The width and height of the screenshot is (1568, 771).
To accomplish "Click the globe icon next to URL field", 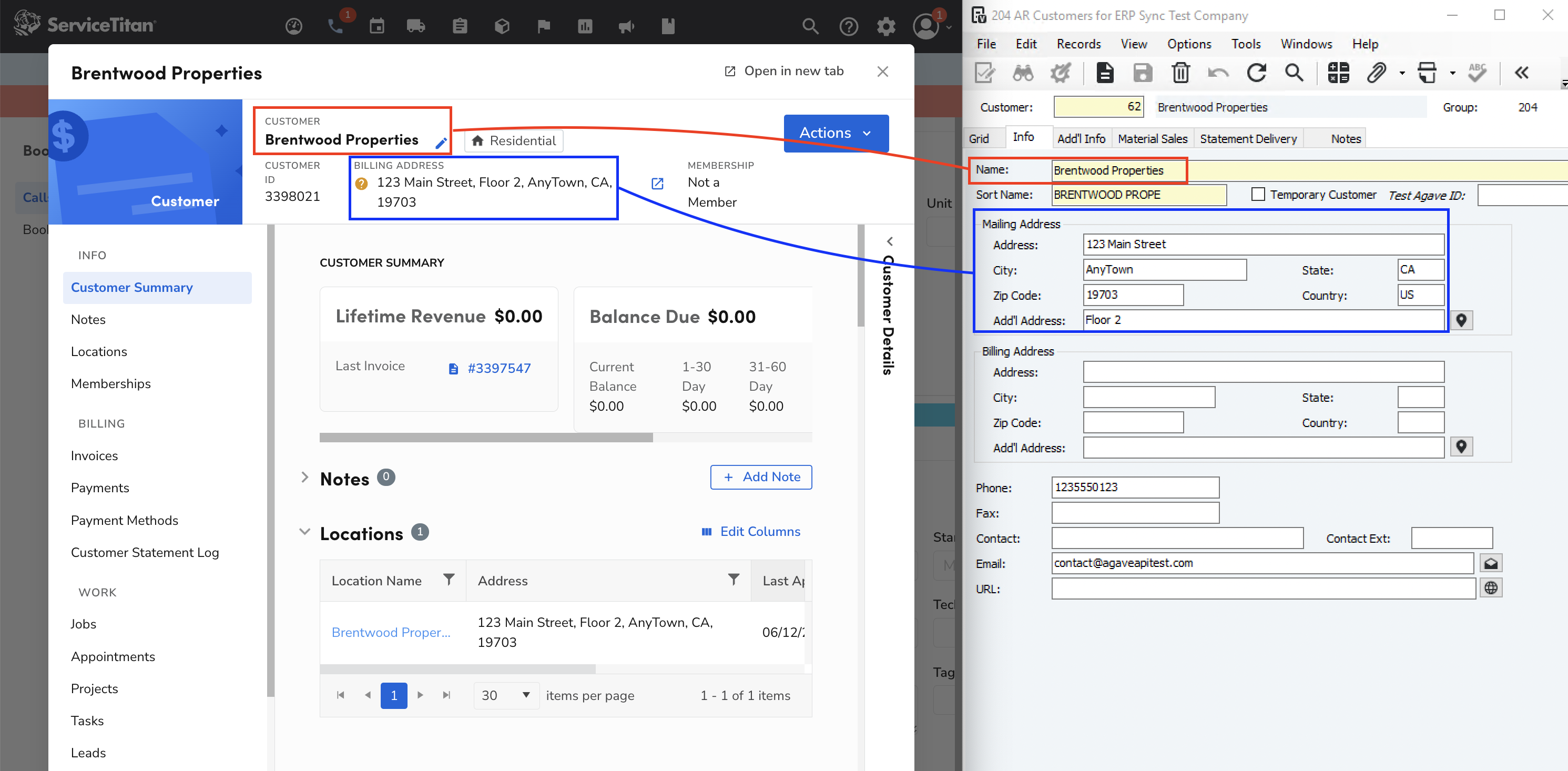I will [1491, 589].
